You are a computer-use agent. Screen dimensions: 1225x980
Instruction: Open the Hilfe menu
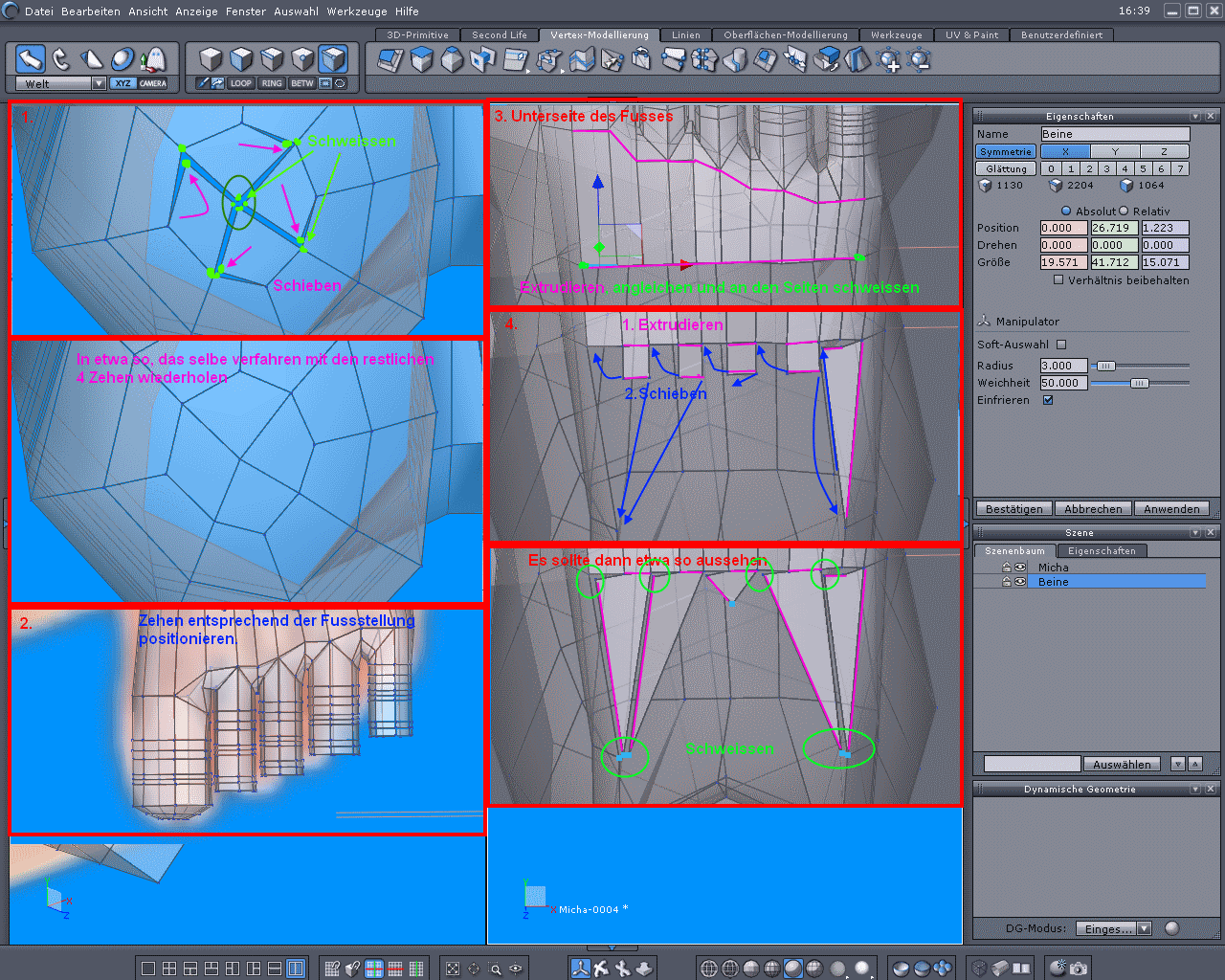[407, 11]
